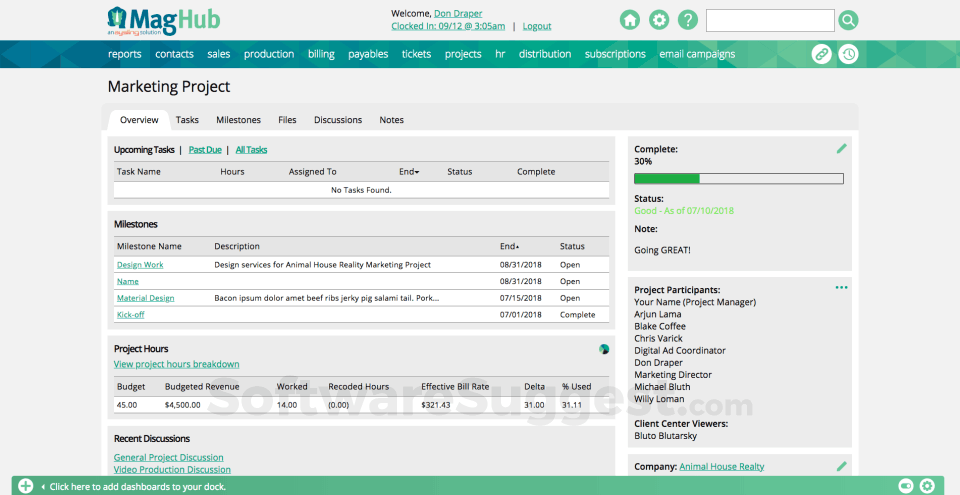Open Project Participants three-dot menu
This screenshot has width=960, height=495.
841,288
